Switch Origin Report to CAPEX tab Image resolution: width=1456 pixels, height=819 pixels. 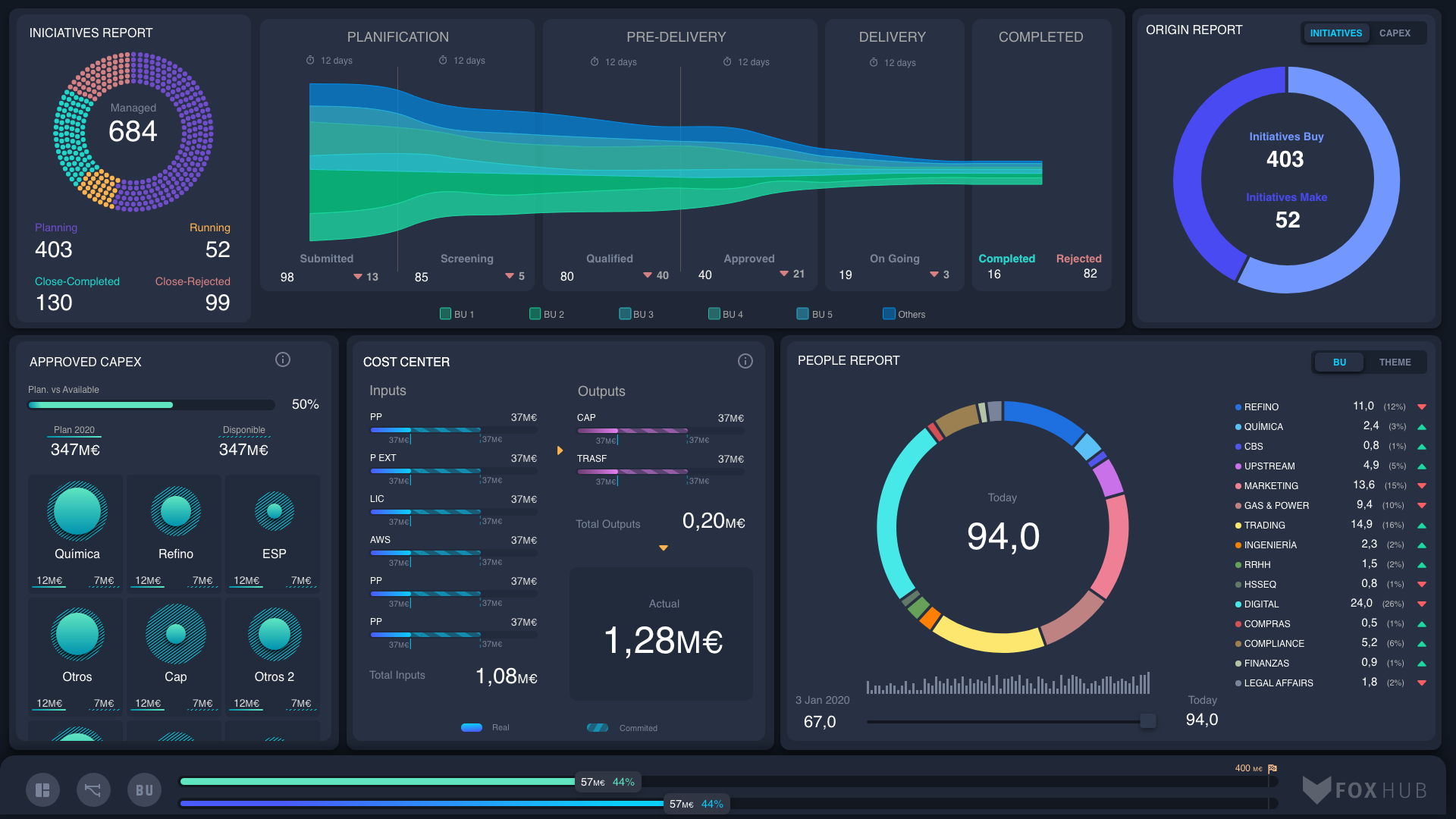tap(1395, 33)
